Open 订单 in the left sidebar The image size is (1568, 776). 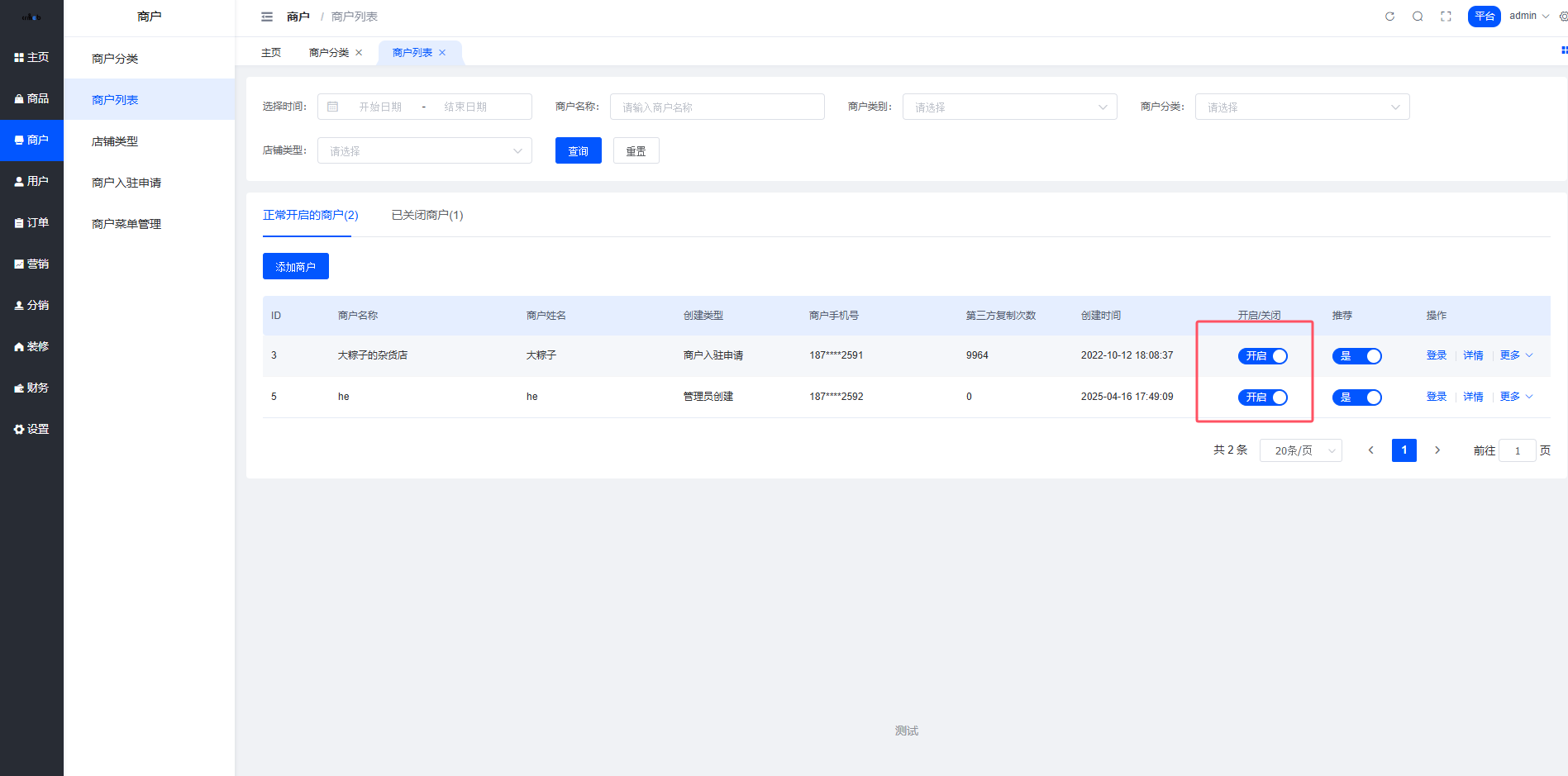(x=31, y=222)
